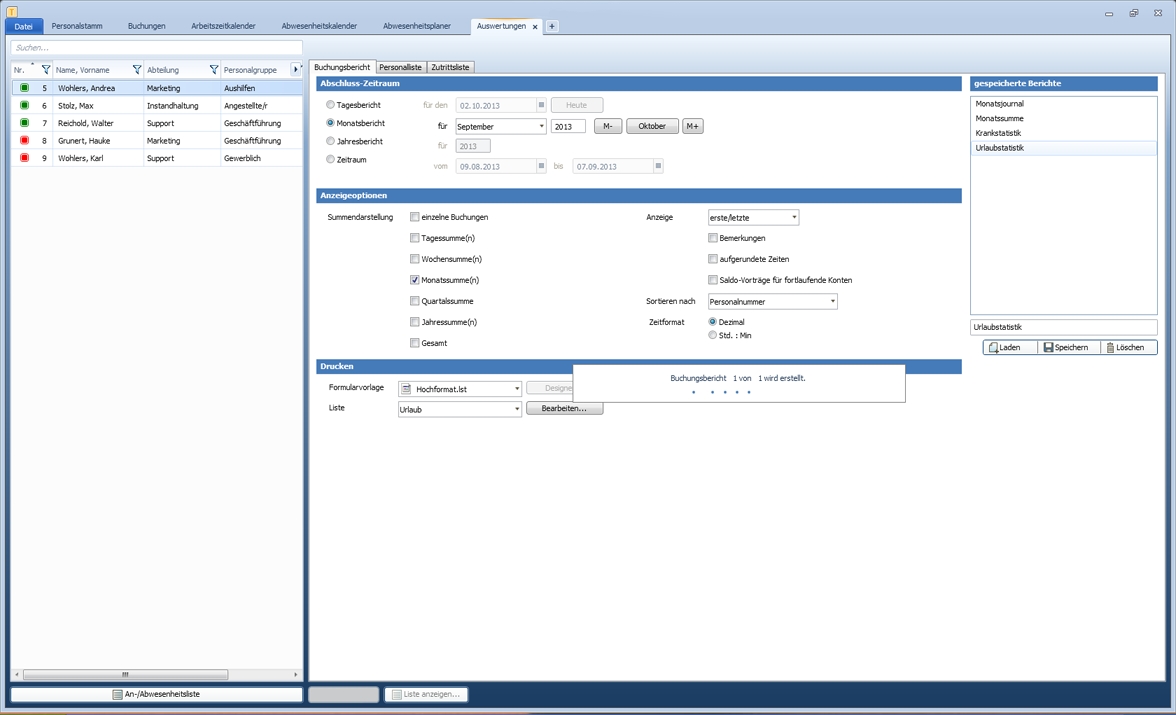This screenshot has width=1176, height=715.
Task: Switch to Arbeitszeitkalender tab
Action: click(x=224, y=26)
